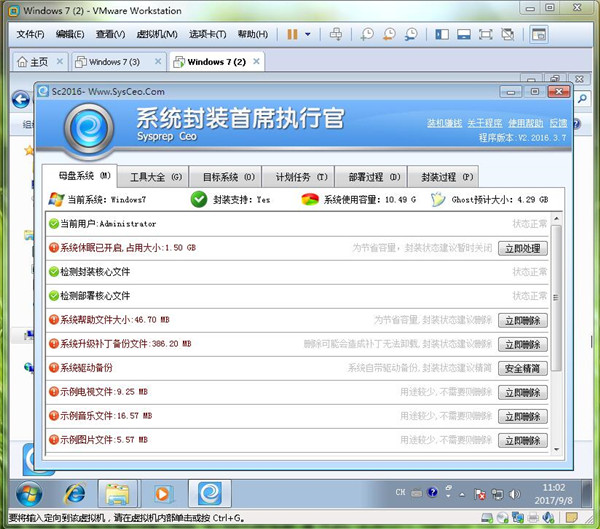Toggle the thumbnail bar view
This screenshot has height=529, width=600.
[x=464, y=34]
